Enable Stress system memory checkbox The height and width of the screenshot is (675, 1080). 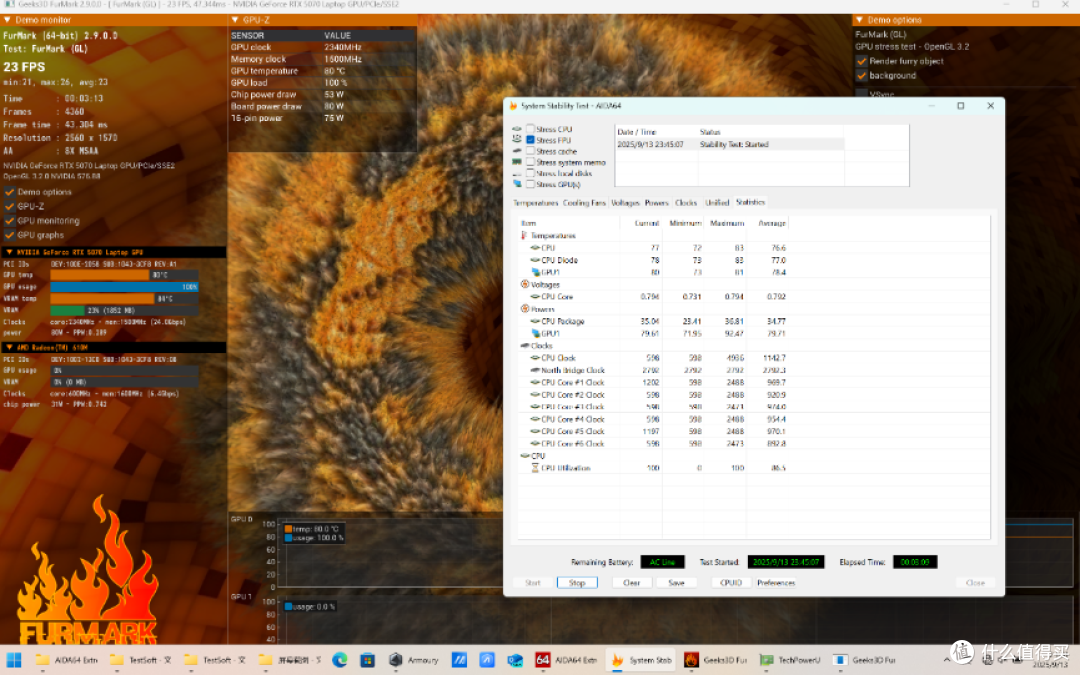[530, 162]
